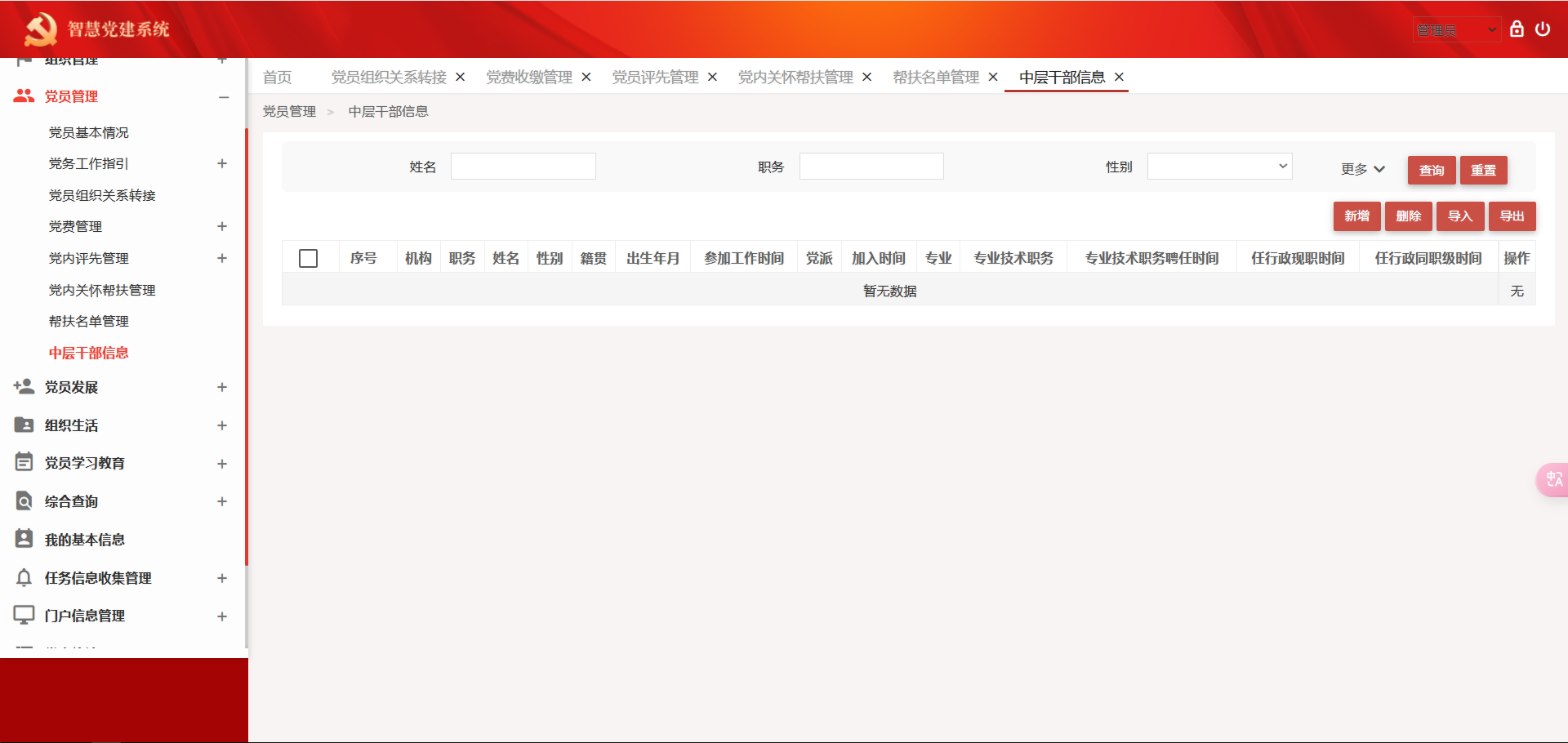Close the 党费收缴管理 tab
The image size is (1568, 743).
point(586,77)
